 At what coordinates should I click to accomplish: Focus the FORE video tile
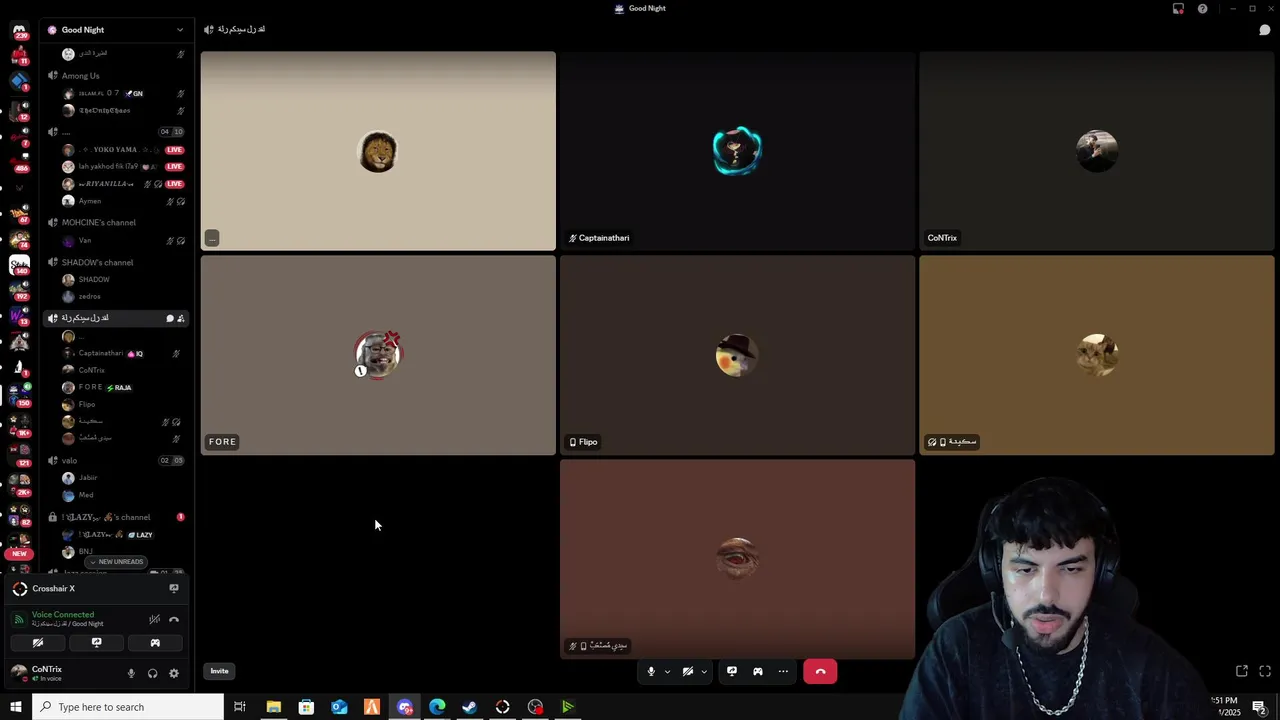pyautogui.click(x=378, y=355)
